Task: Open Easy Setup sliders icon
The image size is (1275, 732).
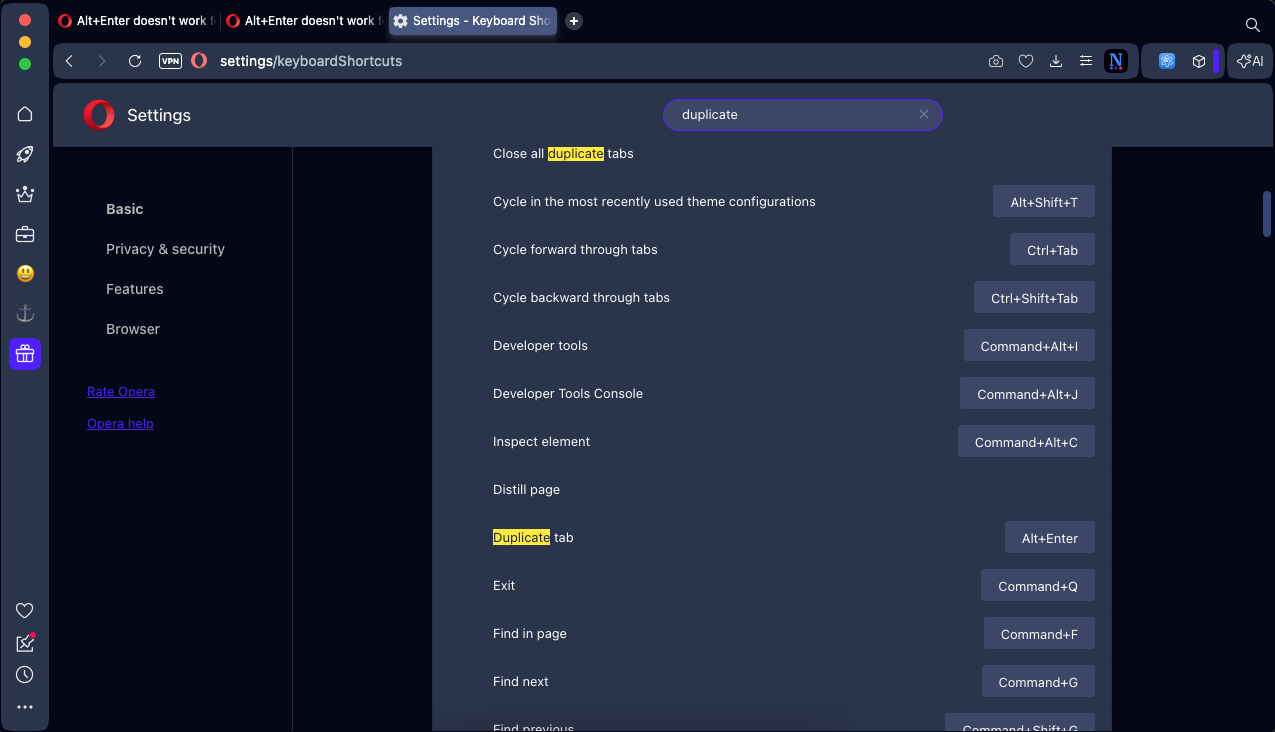Action: (x=1085, y=61)
